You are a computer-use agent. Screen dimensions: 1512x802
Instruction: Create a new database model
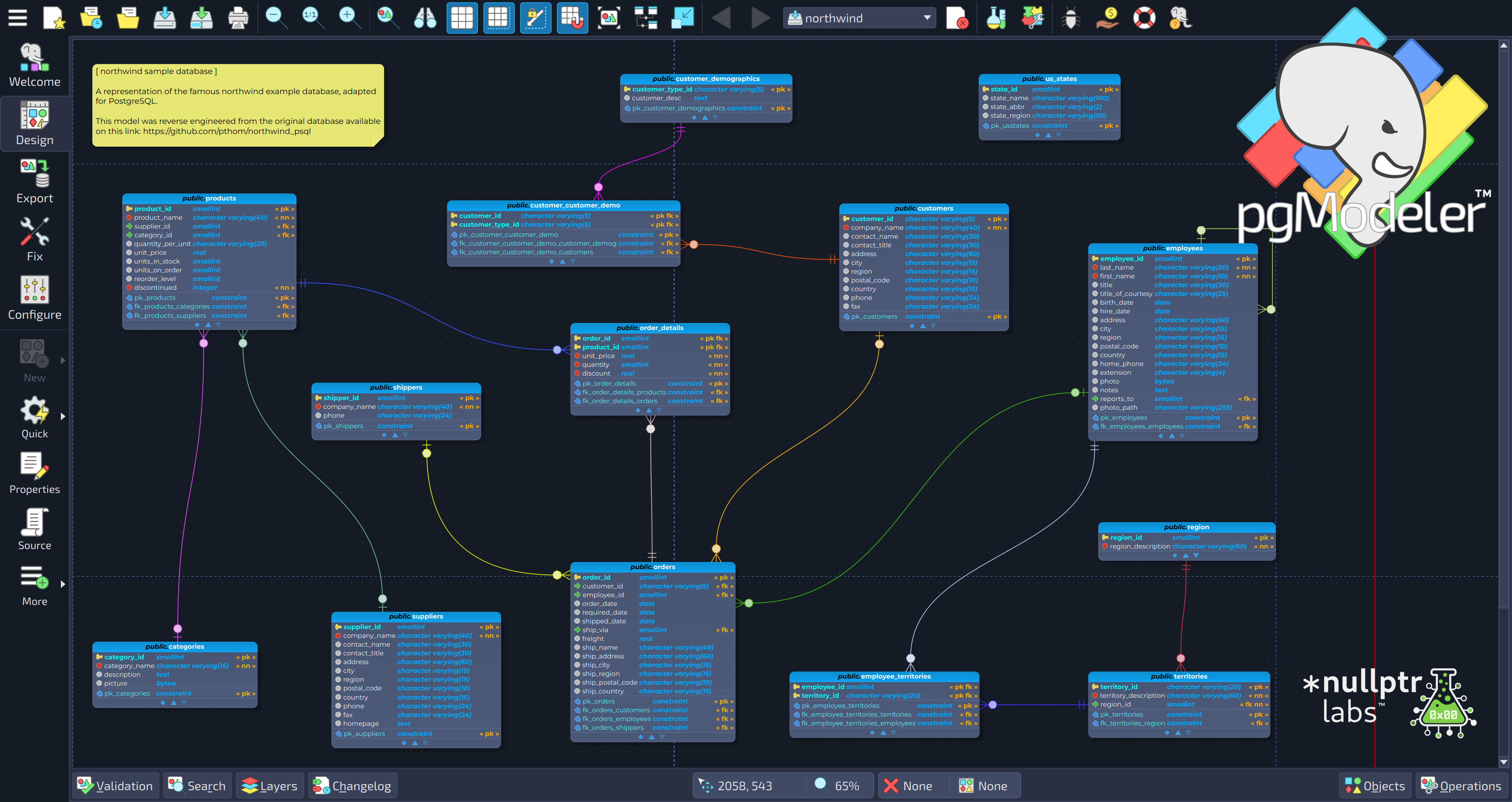54,18
